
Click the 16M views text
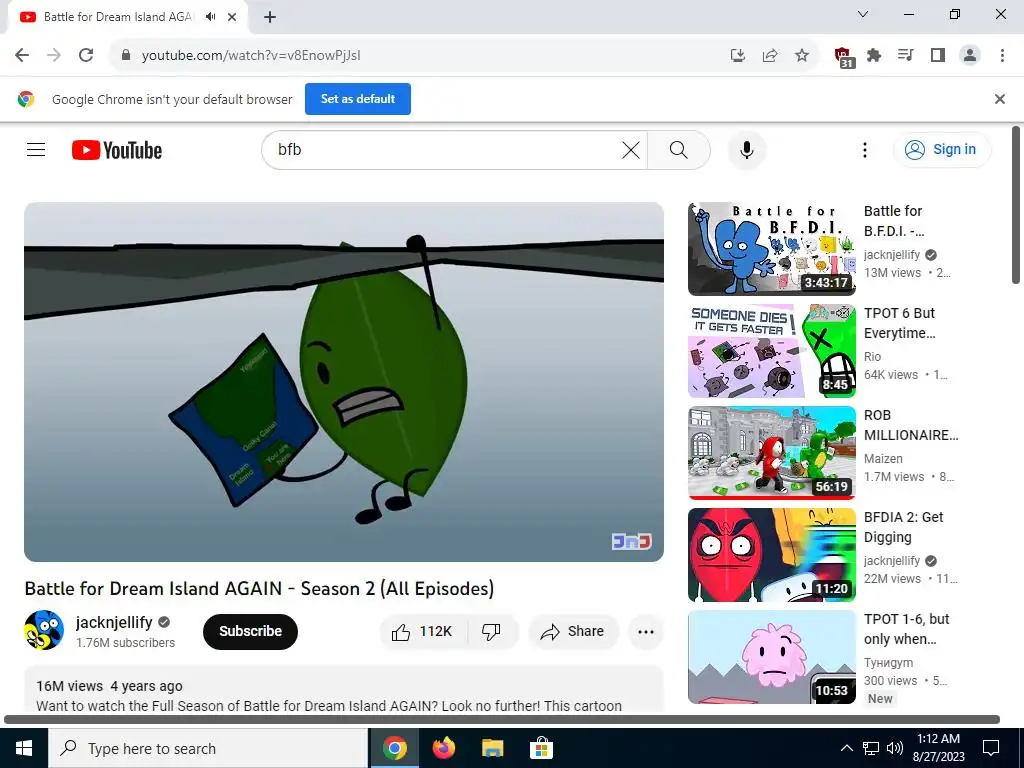click(x=69, y=686)
